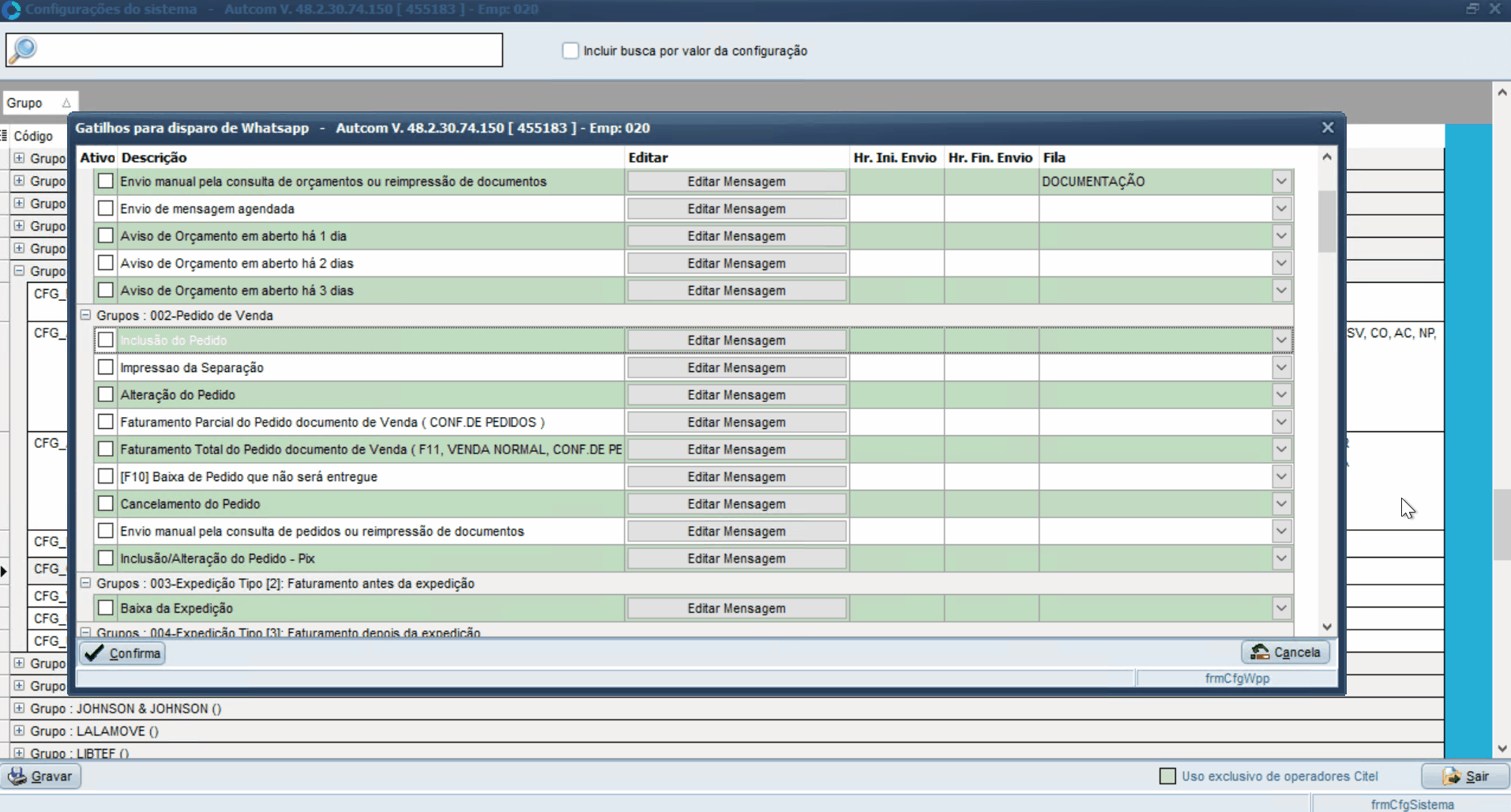Click the magnifying glass search icon
1511x812 pixels.
pyautogui.click(x=22, y=50)
